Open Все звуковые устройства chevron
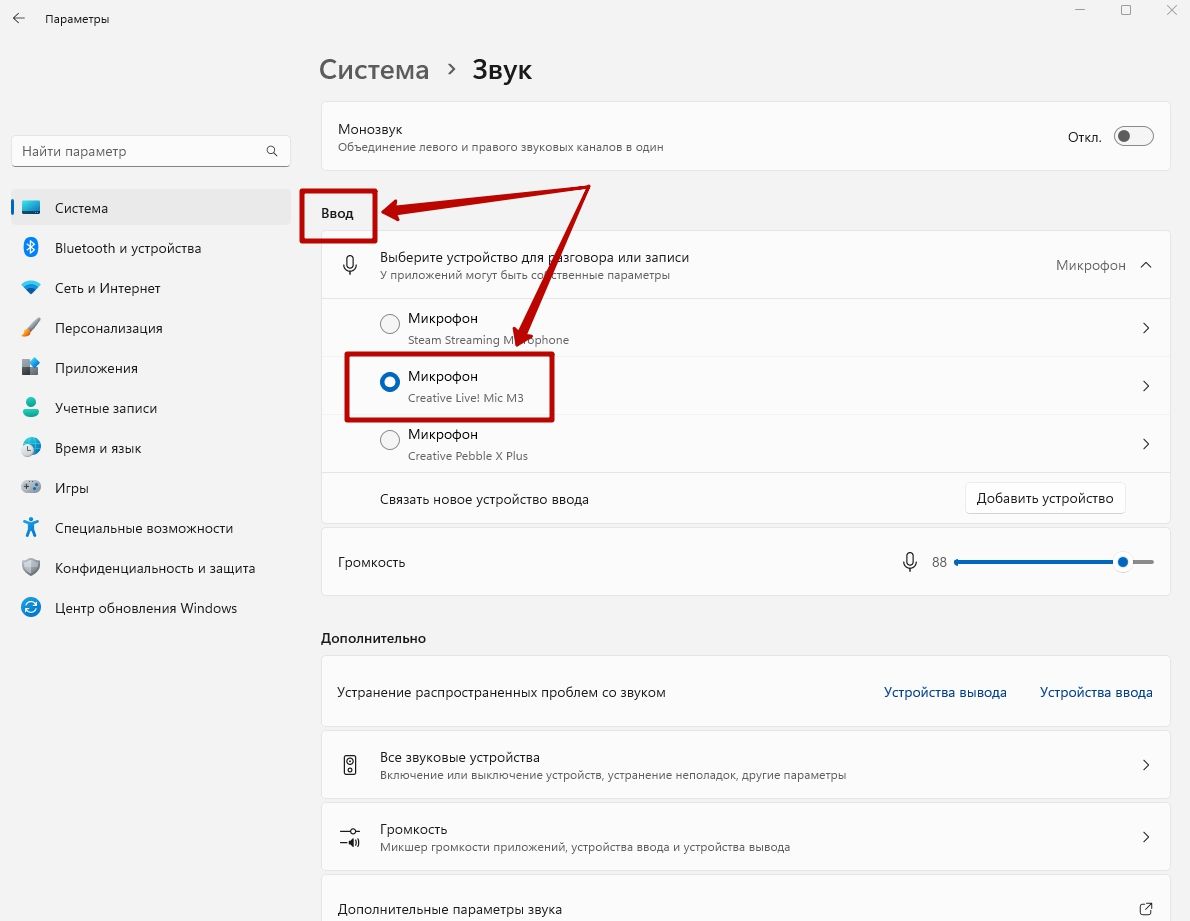The height and width of the screenshot is (921, 1190). pos(1146,765)
